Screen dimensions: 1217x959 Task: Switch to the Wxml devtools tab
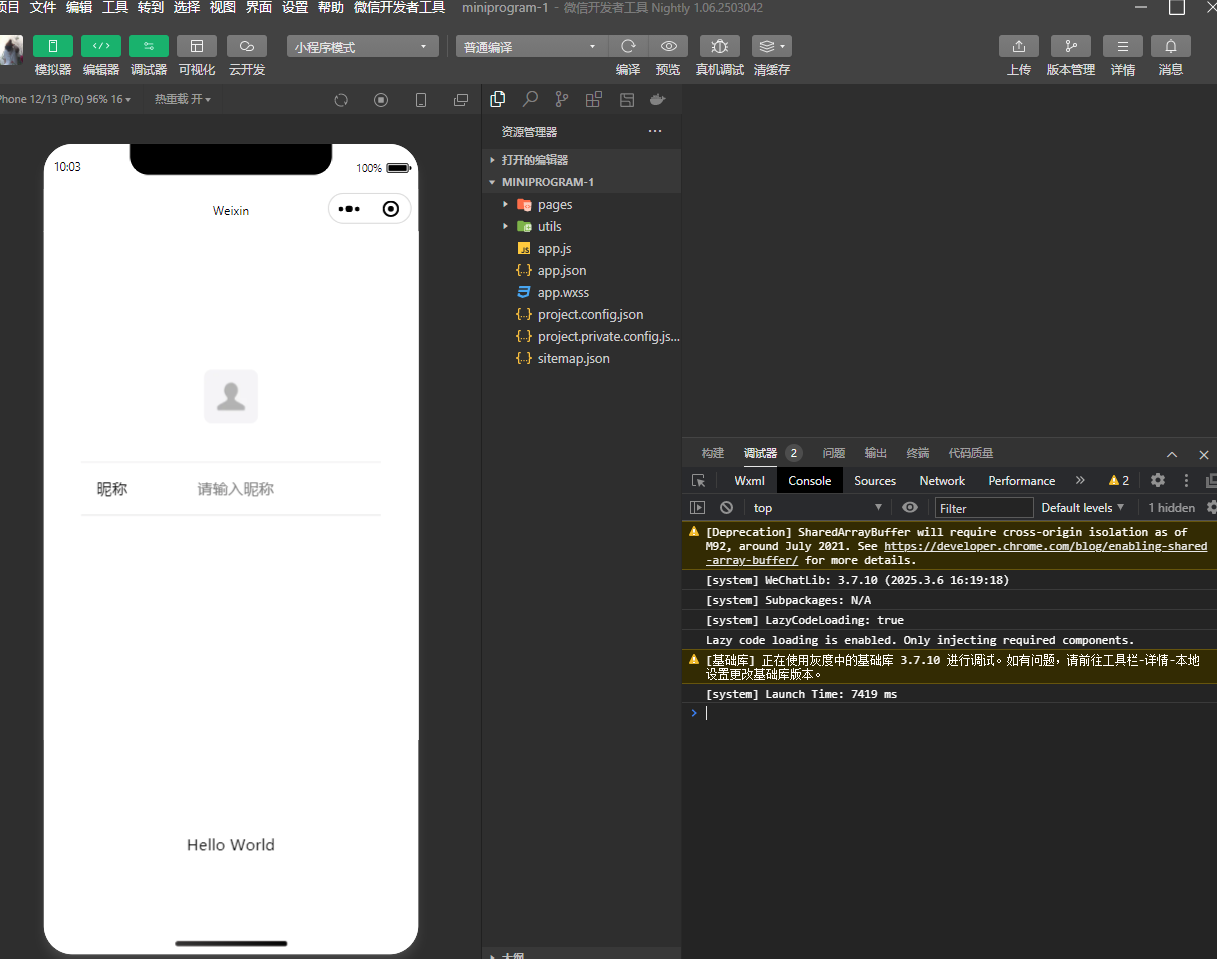click(749, 480)
